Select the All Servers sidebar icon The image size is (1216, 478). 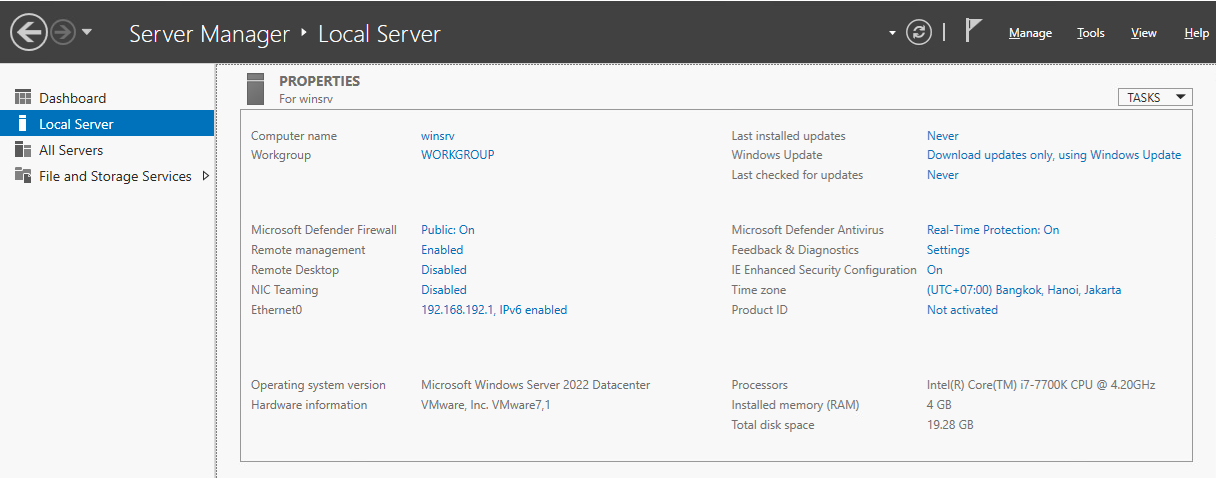pos(23,150)
